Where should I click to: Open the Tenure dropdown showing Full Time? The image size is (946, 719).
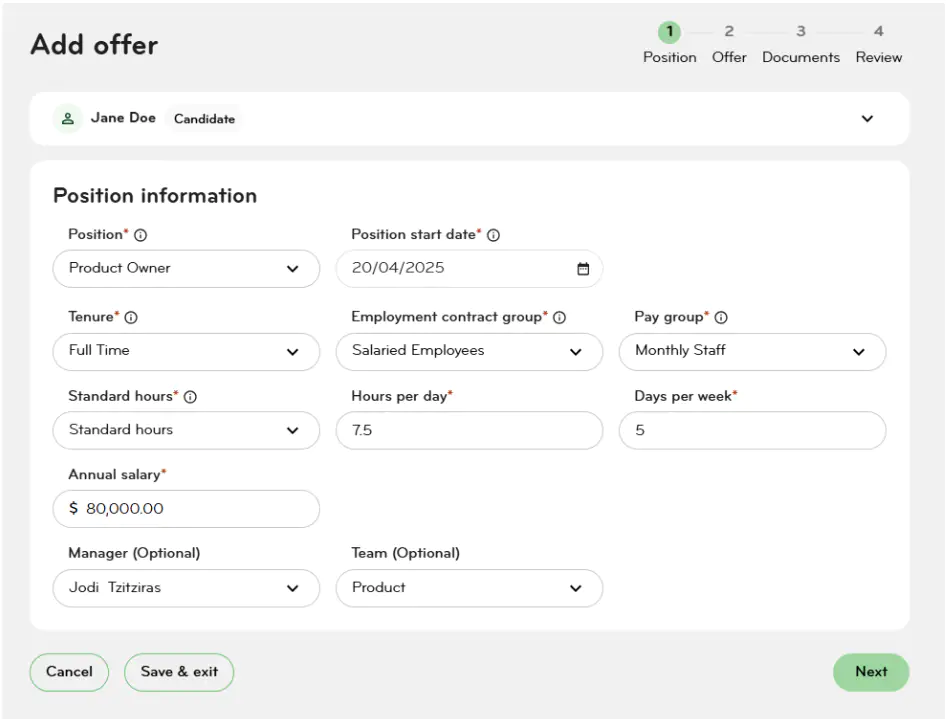click(186, 352)
